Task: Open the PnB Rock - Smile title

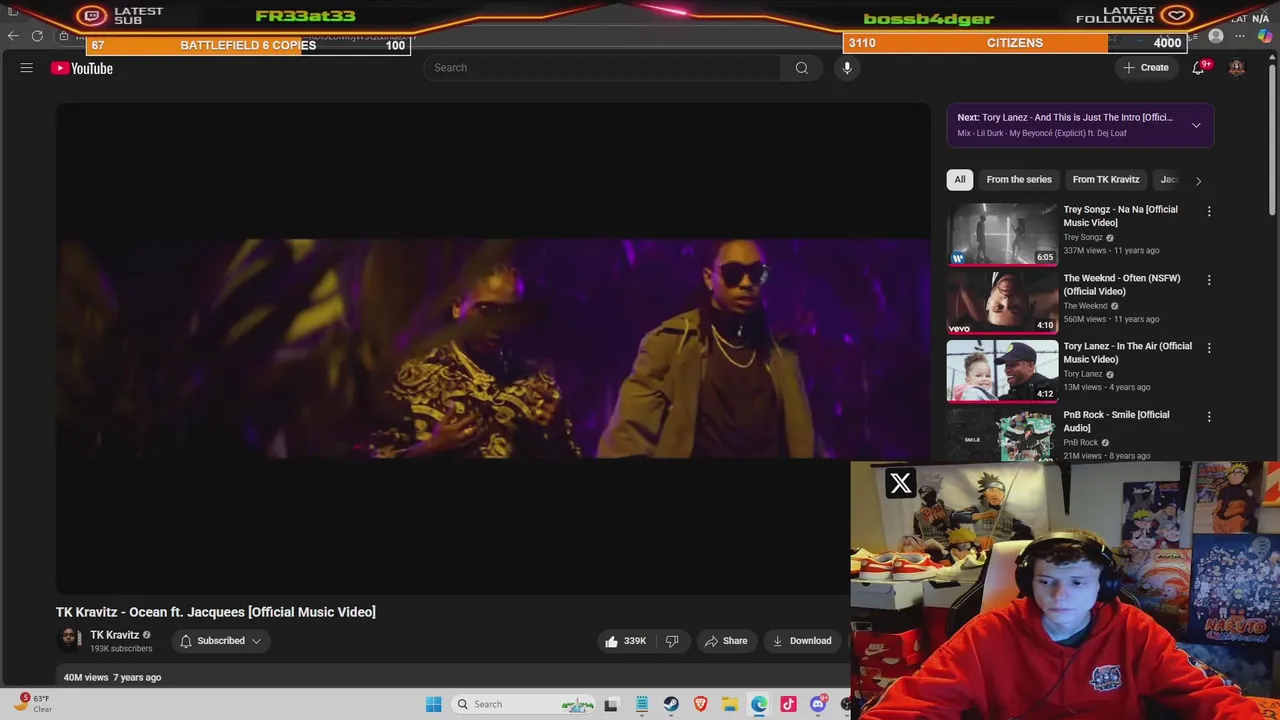Action: tap(1116, 421)
